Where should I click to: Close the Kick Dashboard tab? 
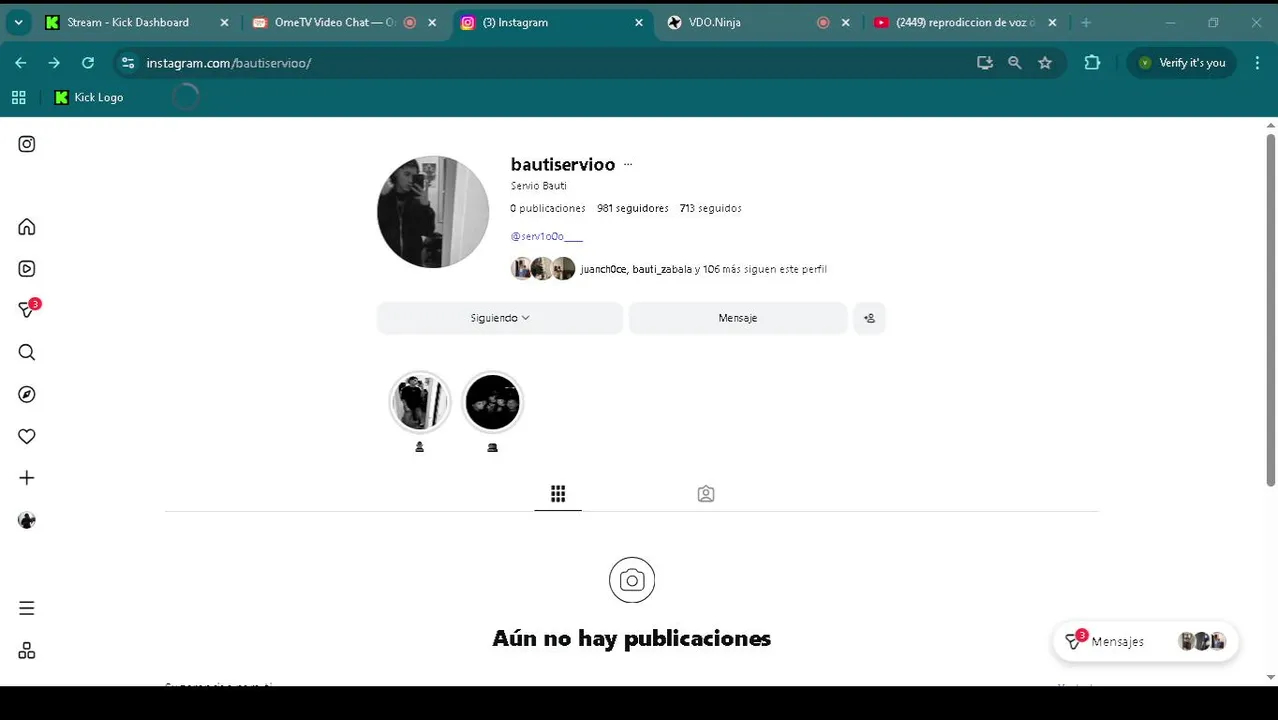[224, 22]
